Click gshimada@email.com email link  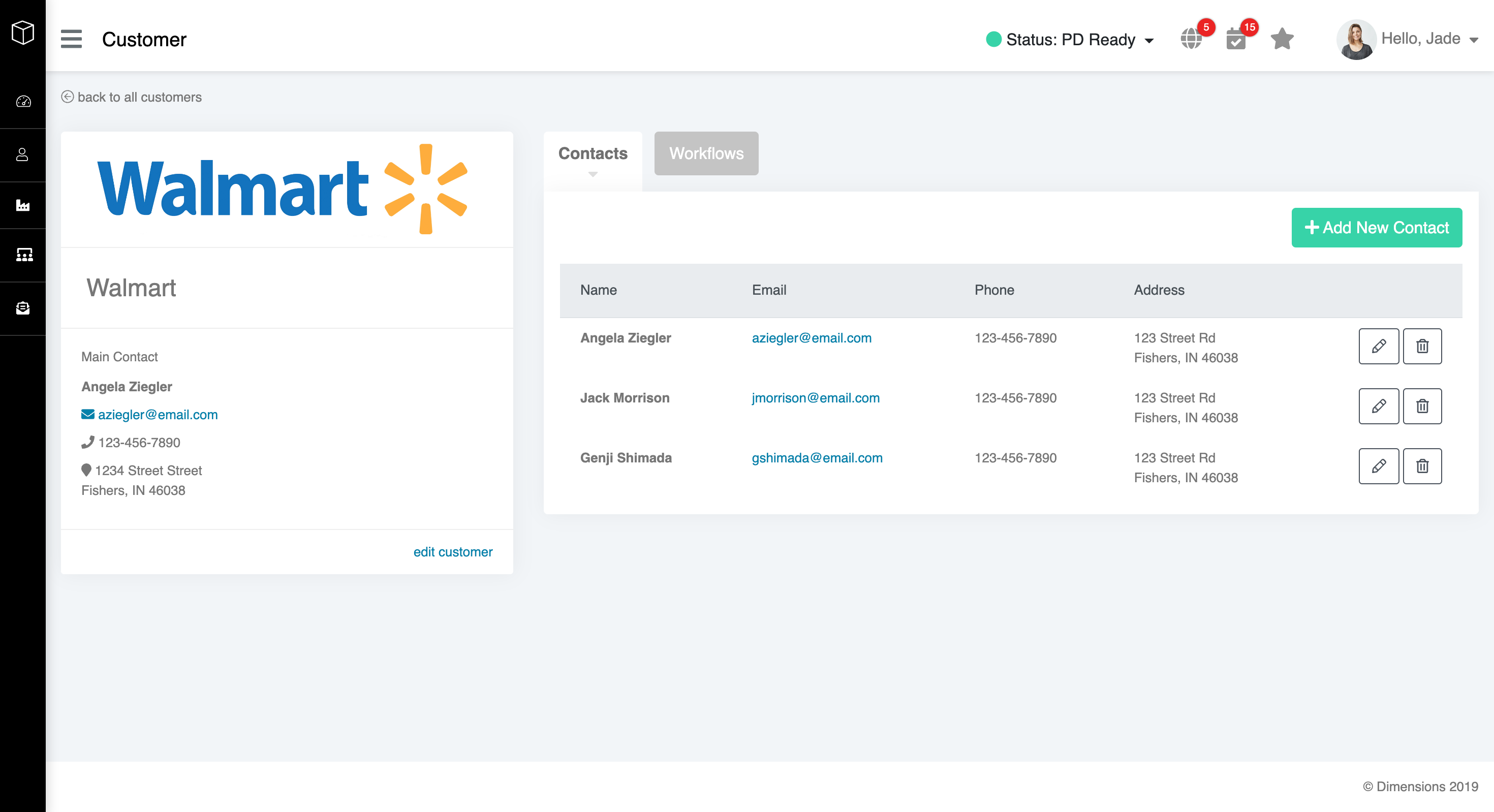817,458
